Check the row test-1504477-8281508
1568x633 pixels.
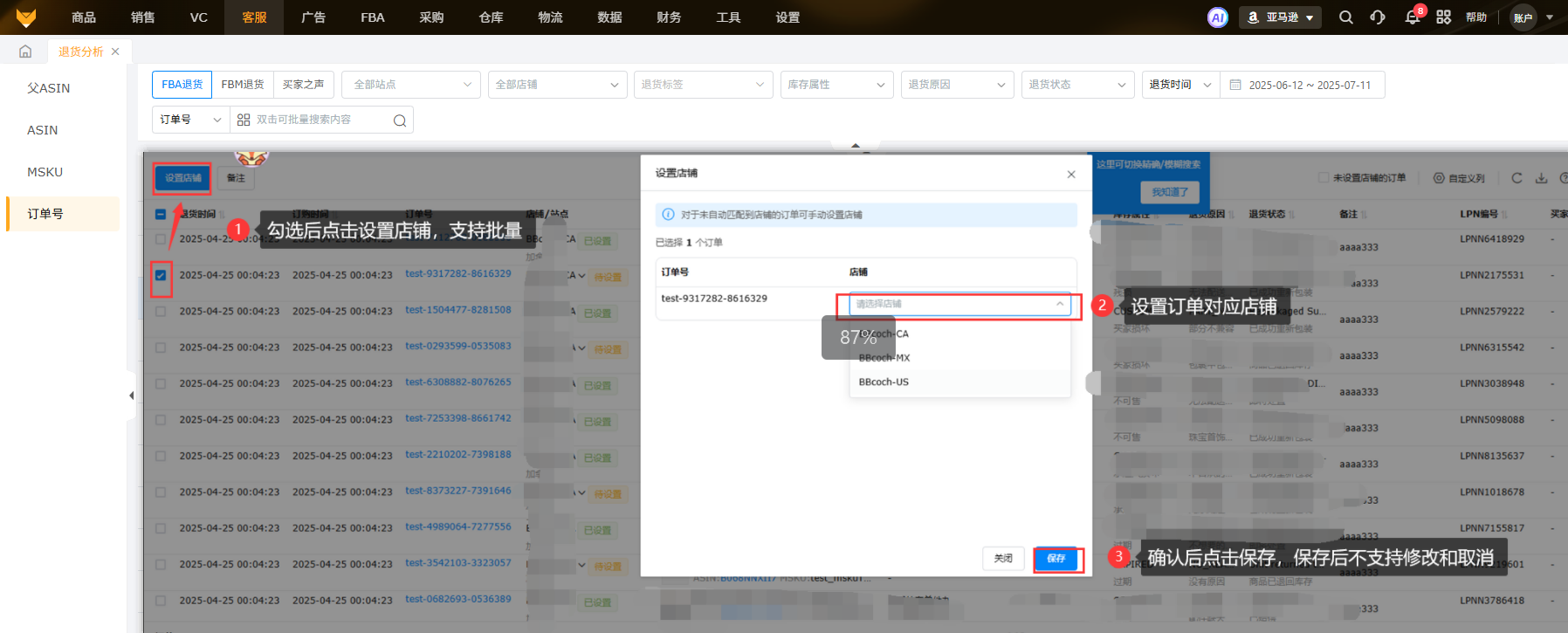pyautogui.click(x=161, y=312)
